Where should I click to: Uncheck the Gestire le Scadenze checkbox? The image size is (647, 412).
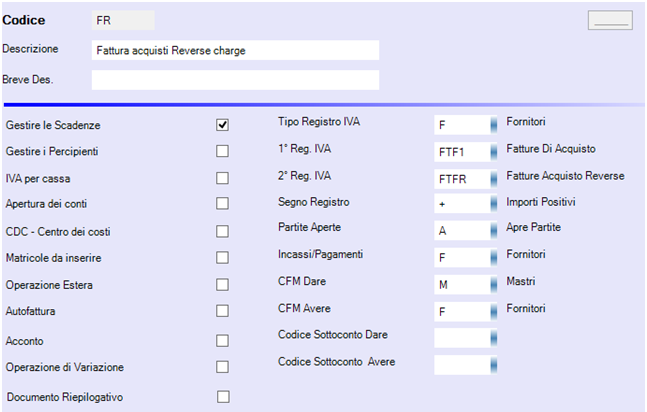click(222, 125)
